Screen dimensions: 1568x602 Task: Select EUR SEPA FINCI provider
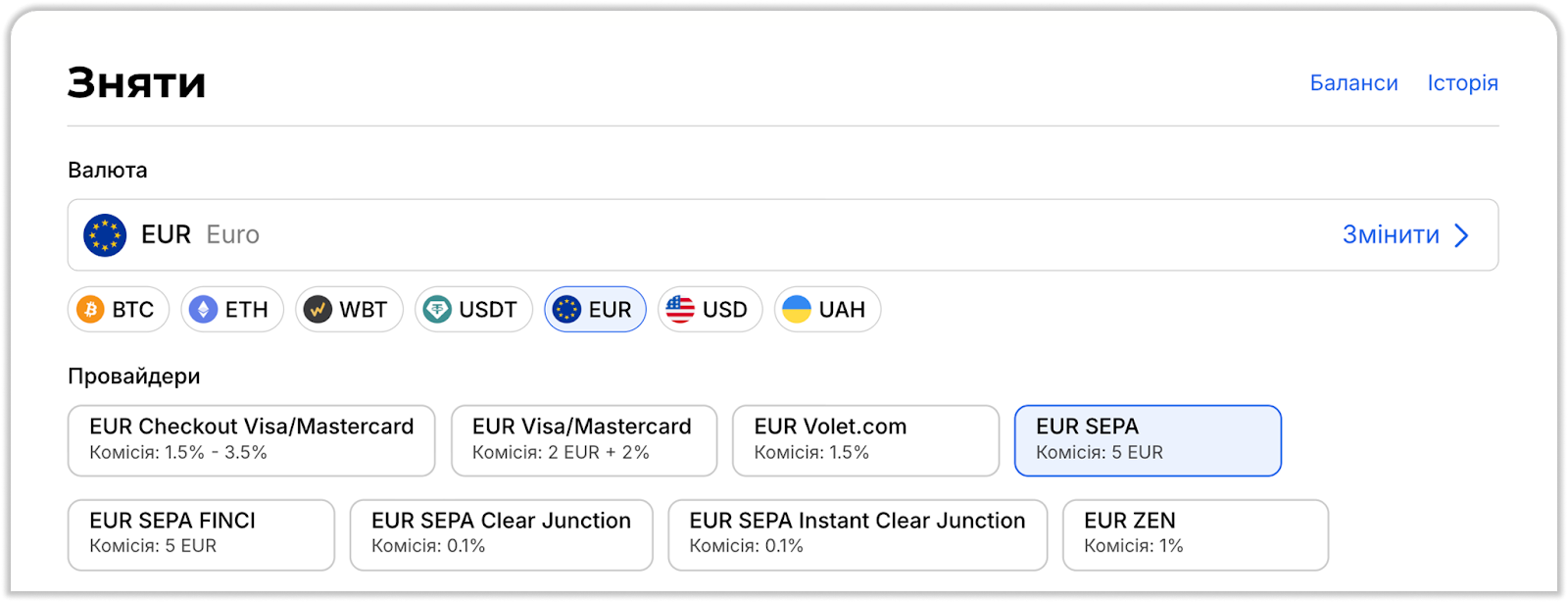(x=201, y=534)
